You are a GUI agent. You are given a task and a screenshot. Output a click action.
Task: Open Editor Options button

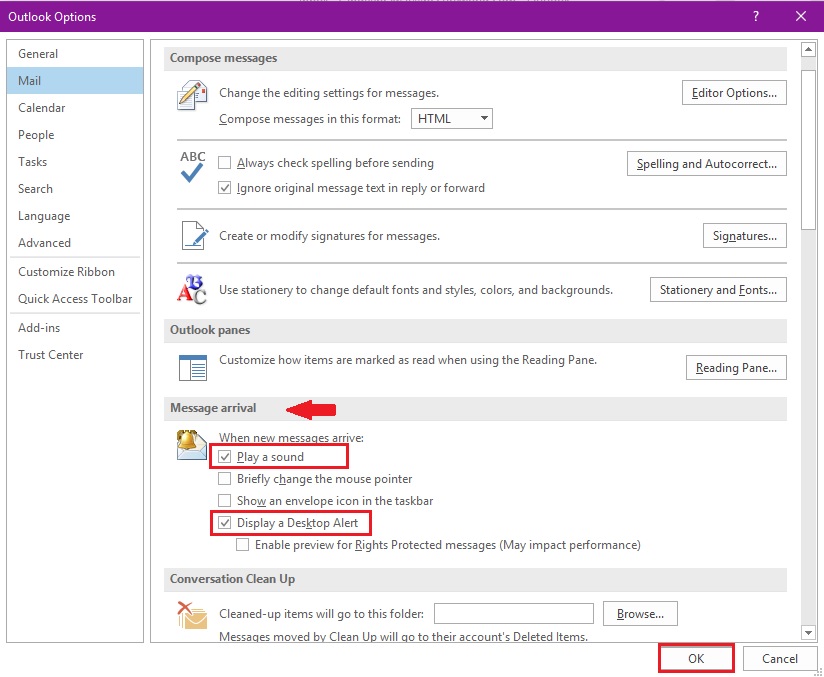[x=734, y=93]
